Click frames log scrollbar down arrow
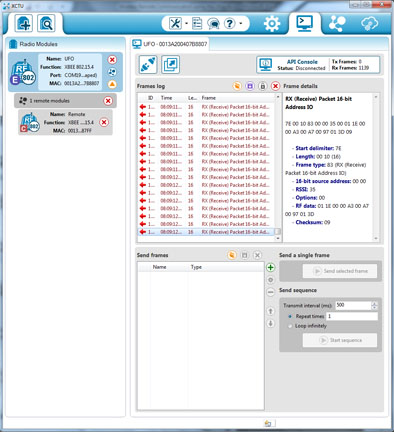The image size is (394, 432). [x=278, y=238]
